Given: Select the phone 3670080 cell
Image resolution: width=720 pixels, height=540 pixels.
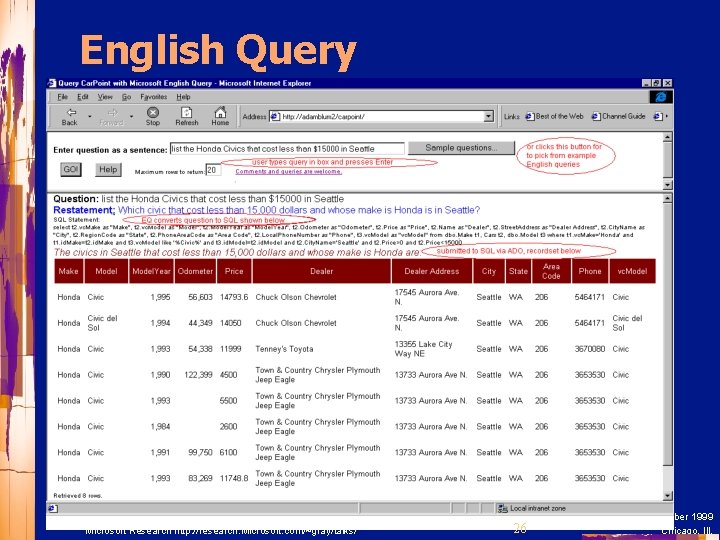Looking at the screenshot, I should pyautogui.click(x=590, y=349).
